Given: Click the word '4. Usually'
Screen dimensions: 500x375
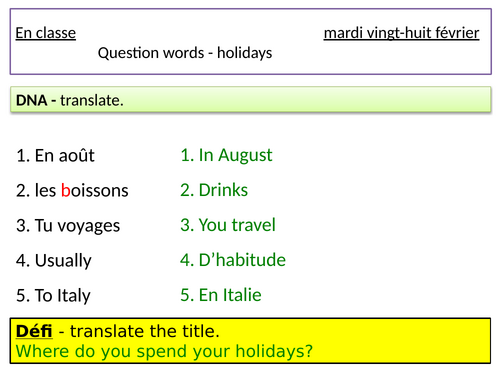Looking at the screenshot, I should pos(54,261).
